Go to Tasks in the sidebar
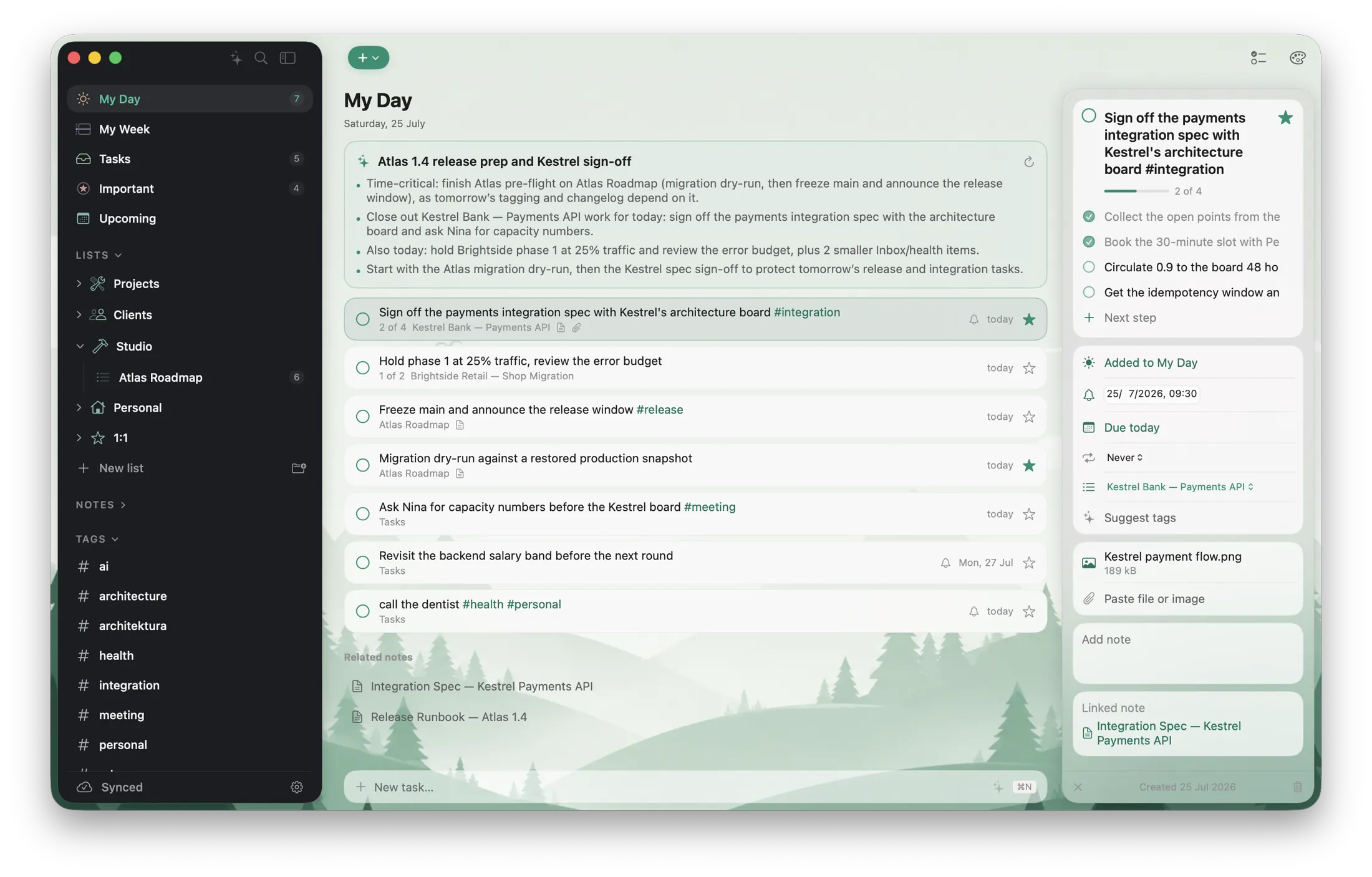 coord(190,159)
